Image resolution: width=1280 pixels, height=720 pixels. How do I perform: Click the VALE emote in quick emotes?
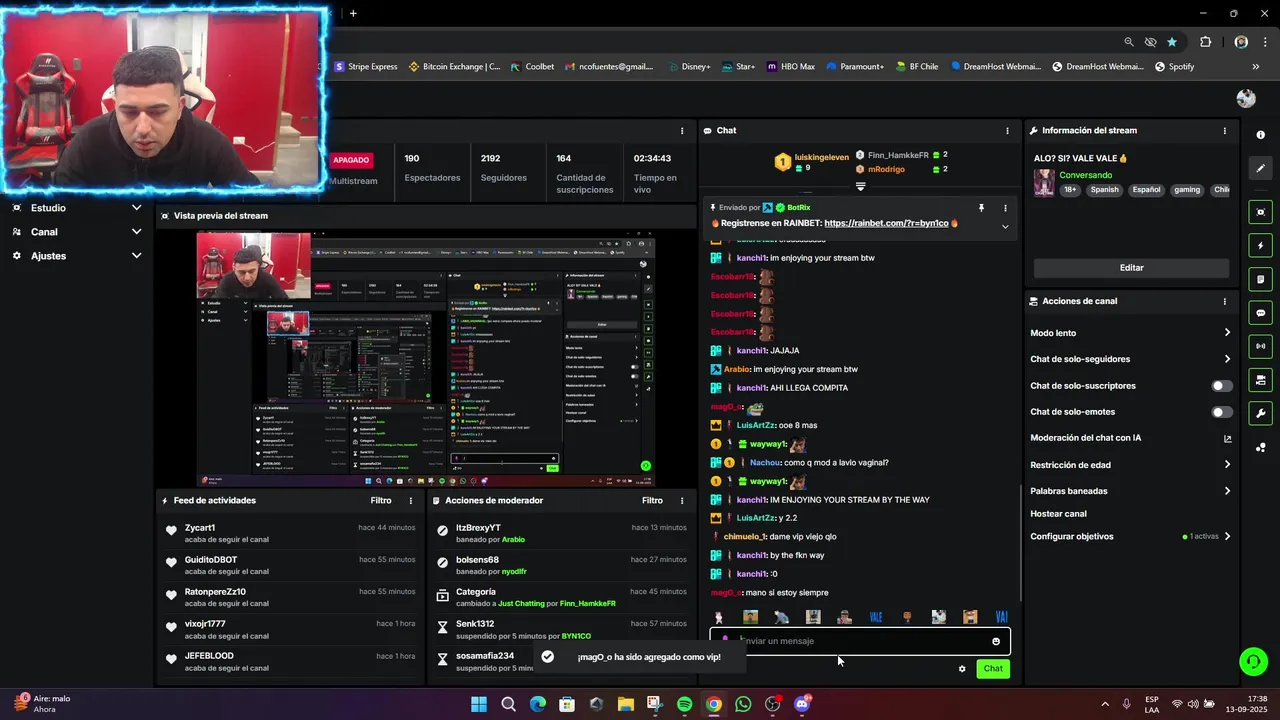coord(876,617)
